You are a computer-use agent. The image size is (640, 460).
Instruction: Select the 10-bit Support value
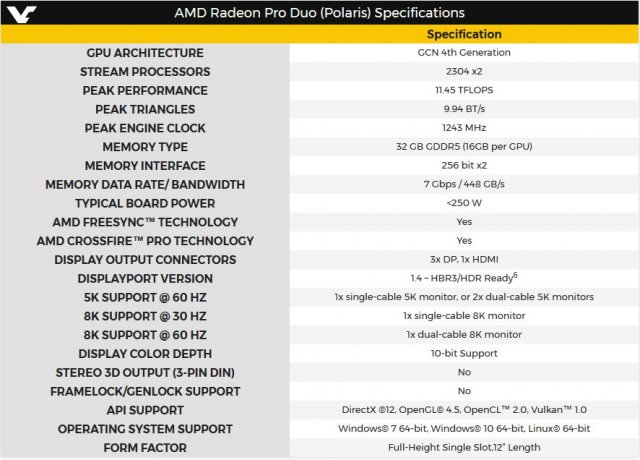pos(463,353)
